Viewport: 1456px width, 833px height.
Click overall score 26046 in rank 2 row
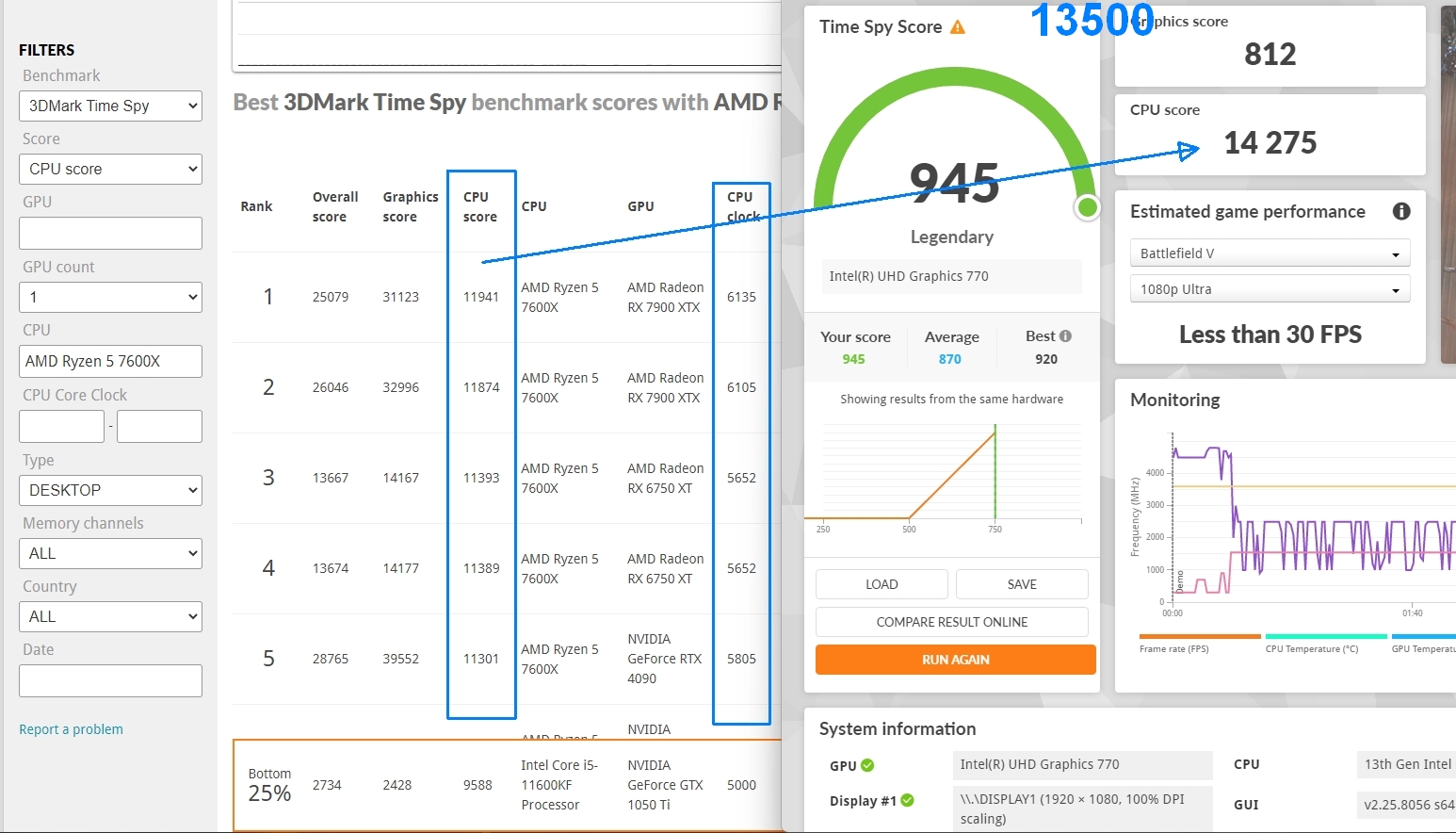331,387
